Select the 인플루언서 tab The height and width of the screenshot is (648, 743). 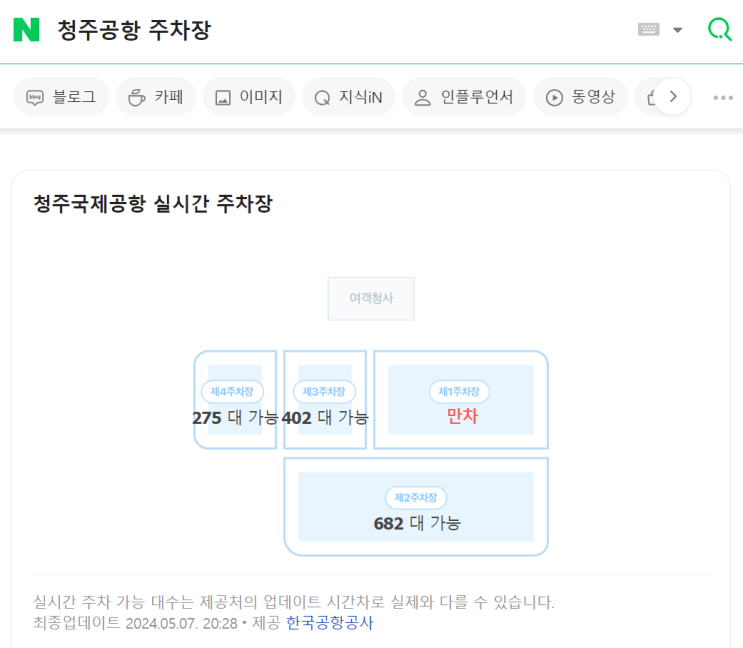pos(464,97)
